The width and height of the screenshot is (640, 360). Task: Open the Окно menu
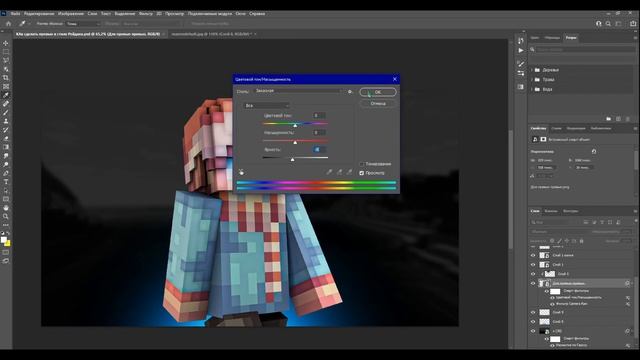click(x=240, y=13)
